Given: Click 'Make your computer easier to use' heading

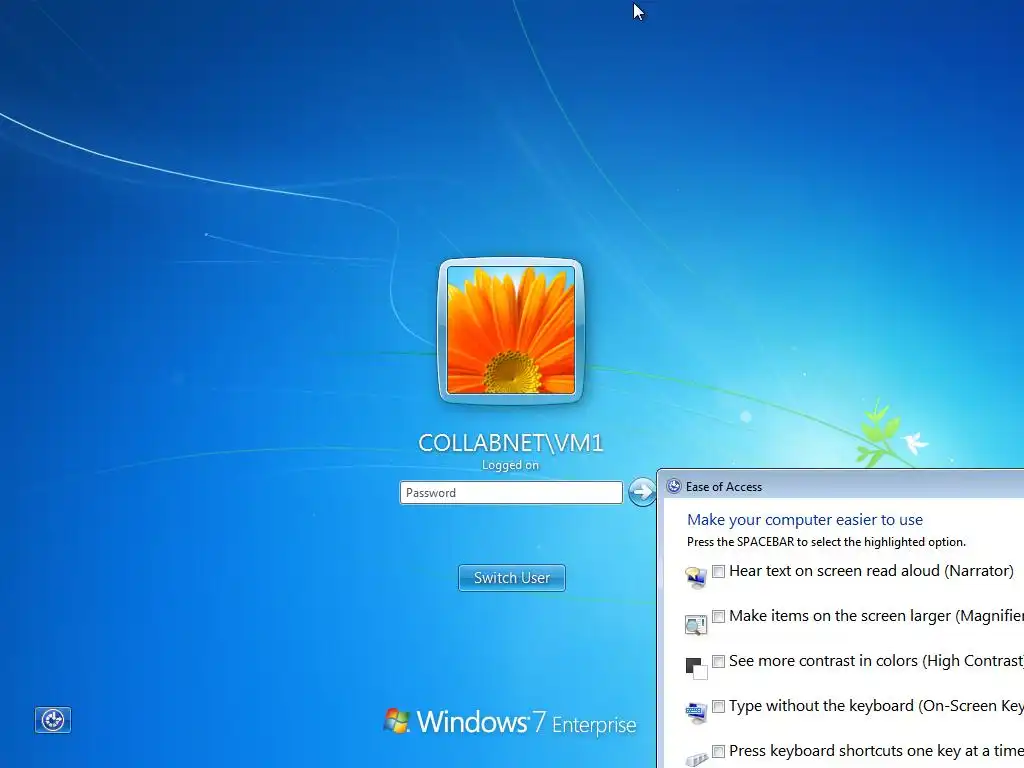Looking at the screenshot, I should (805, 520).
